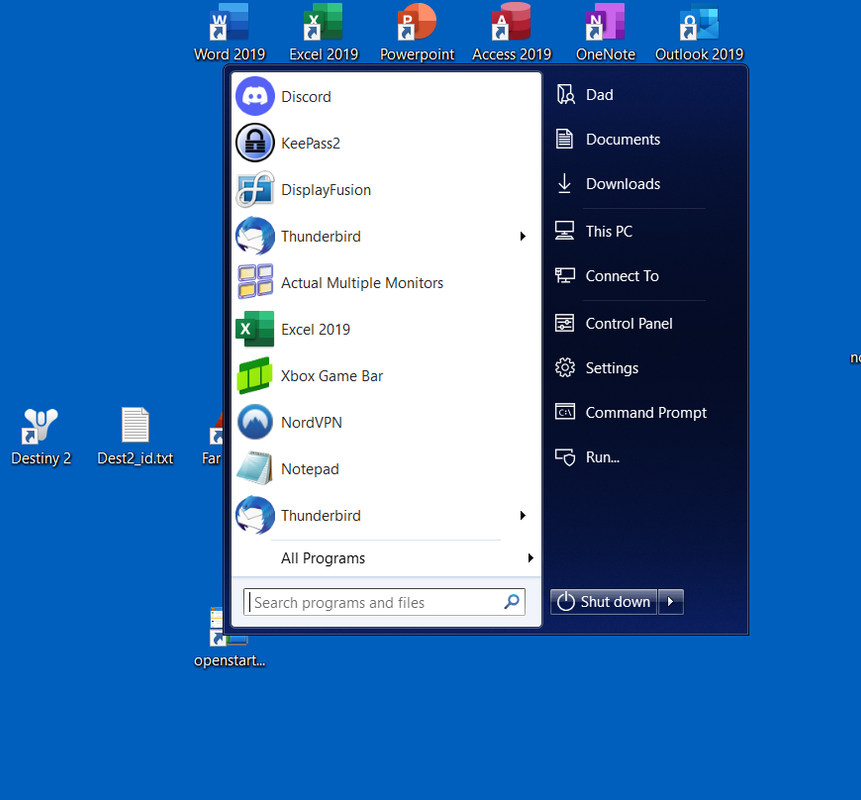Select the OneNote desktop shortcut

pos(605,32)
